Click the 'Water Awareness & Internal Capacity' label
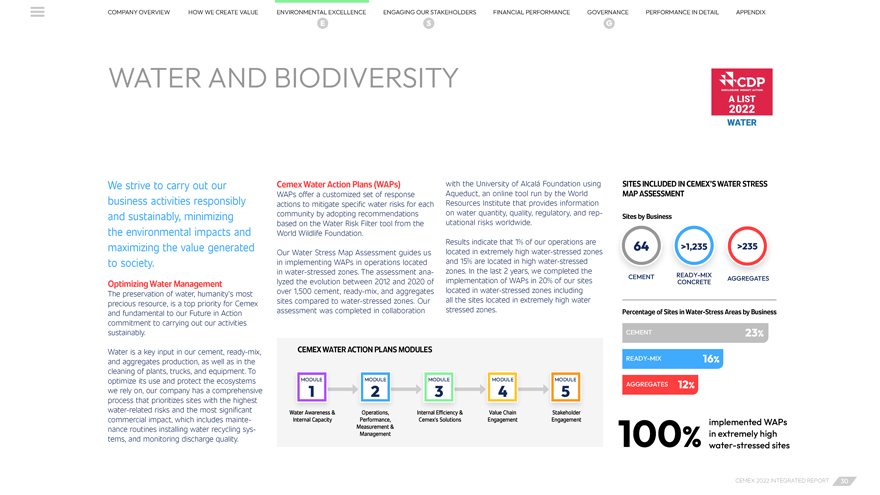The image size is (880, 495). point(312,416)
